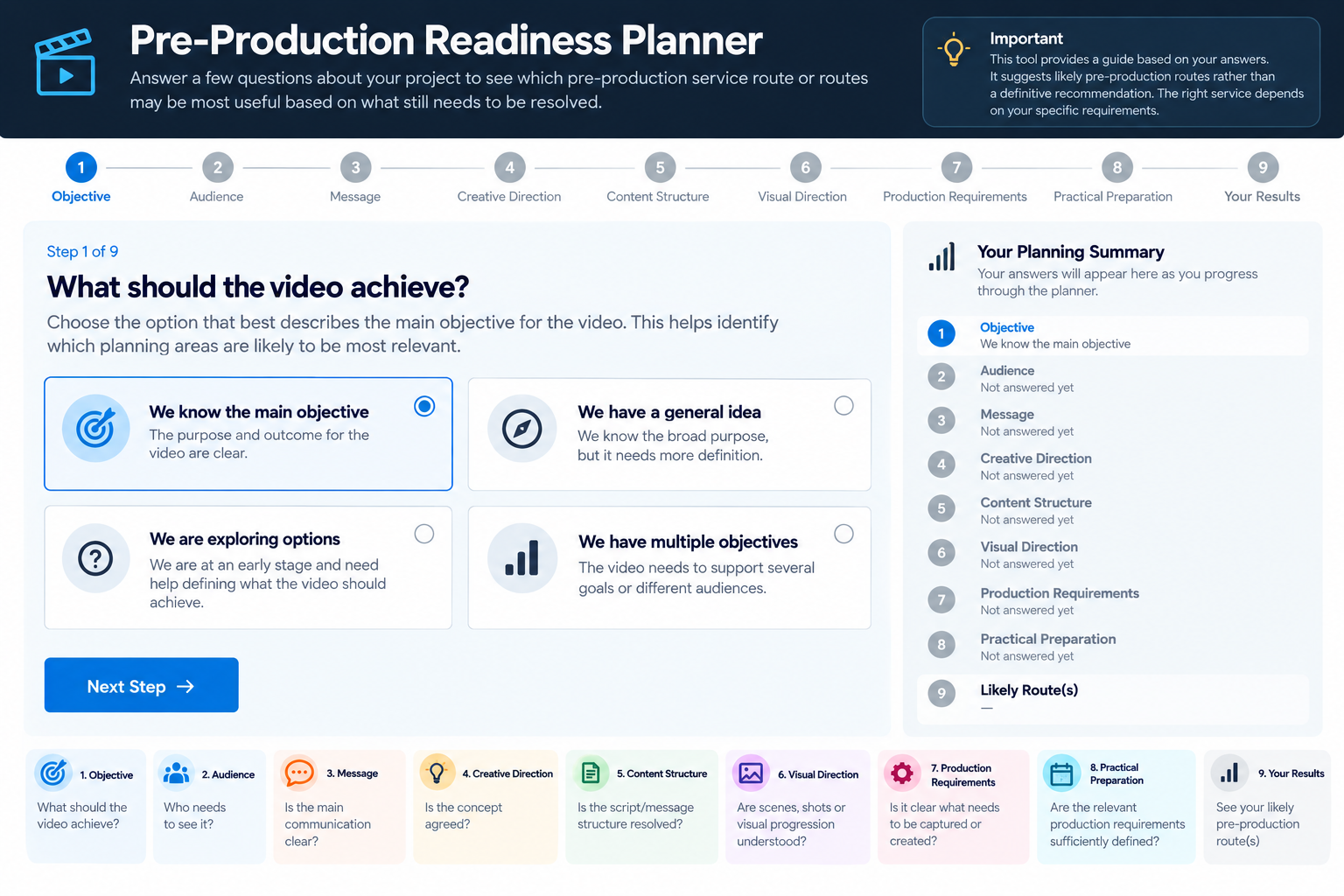This screenshot has height=896, width=1344.
Task: Select the Likely Route(s) row in Planning Summary
Action: point(1113,697)
